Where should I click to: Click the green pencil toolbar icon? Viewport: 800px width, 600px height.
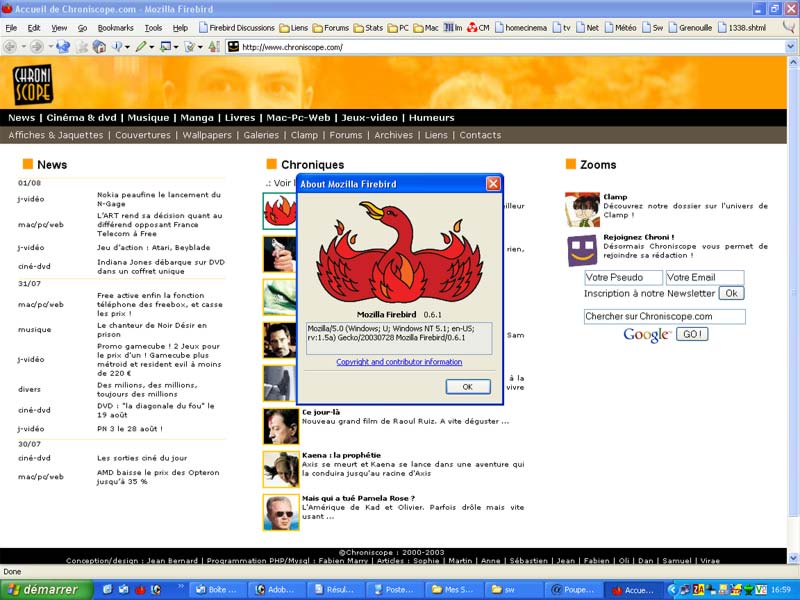[x=140, y=47]
